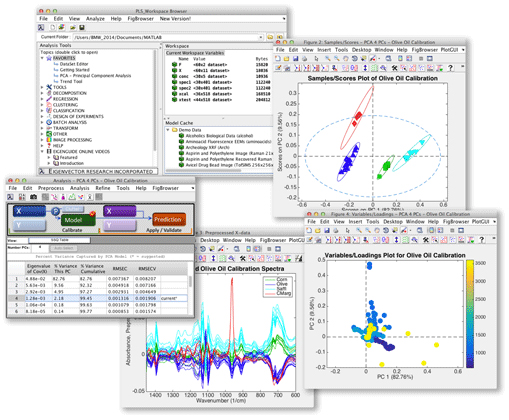Click the save floppy icon in Workspace Browser toolbar
The height and width of the screenshot is (420, 509).
coord(82,27)
